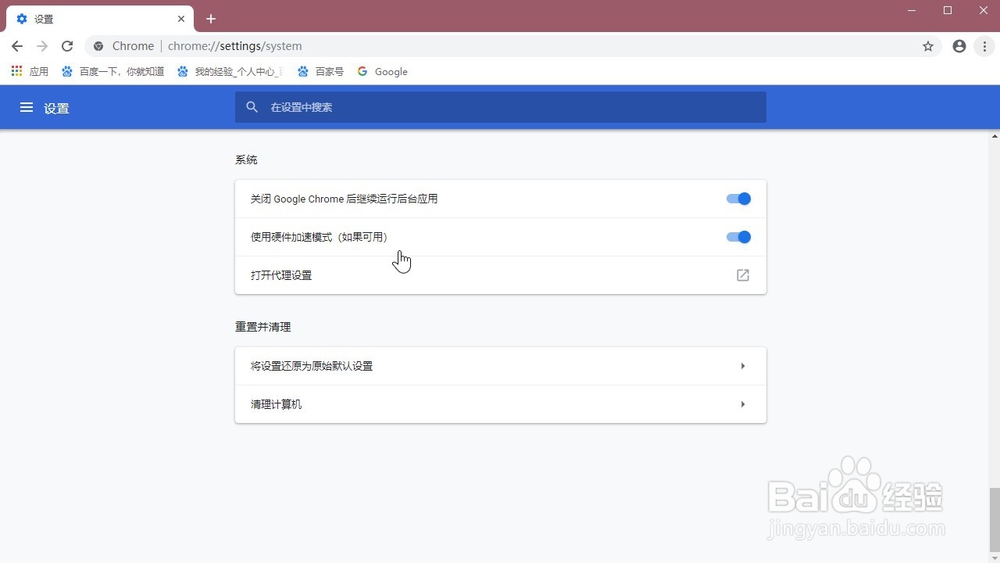Expand arrow for 将设置还原为原始默认设置
Image resolution: width=1000 pixels, height=563 pixels.
coord(743,366)
